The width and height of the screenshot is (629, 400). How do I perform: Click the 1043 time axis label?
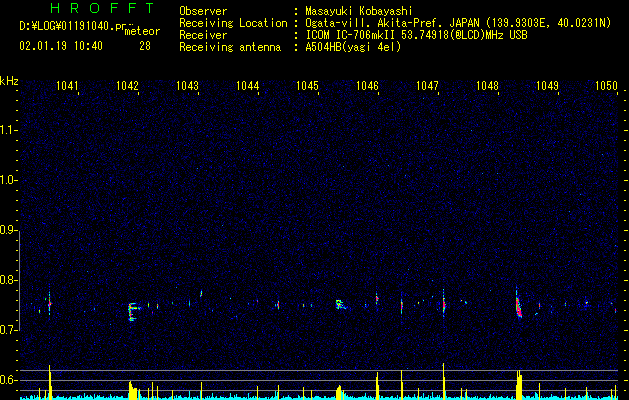tap(187, 86)
